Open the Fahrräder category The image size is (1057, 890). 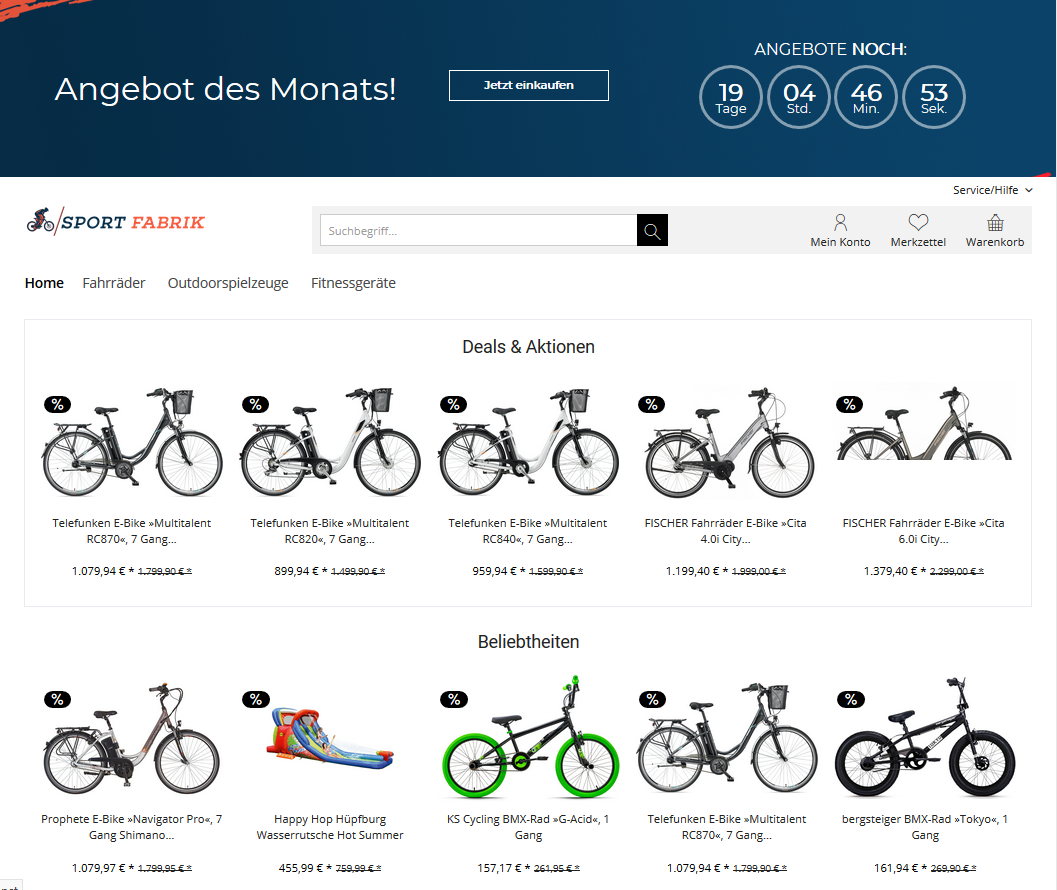[114, 283]
